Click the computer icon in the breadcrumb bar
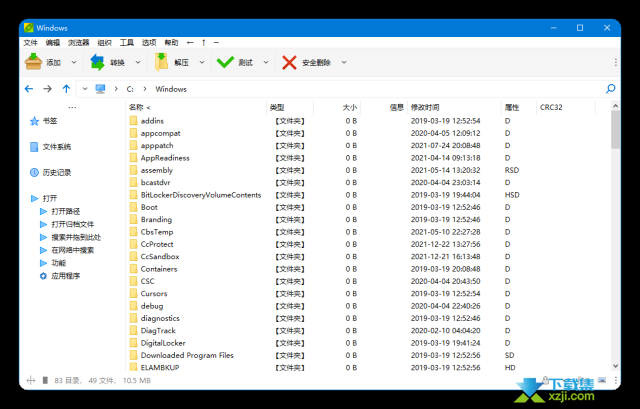 click(x=100, y=89)
